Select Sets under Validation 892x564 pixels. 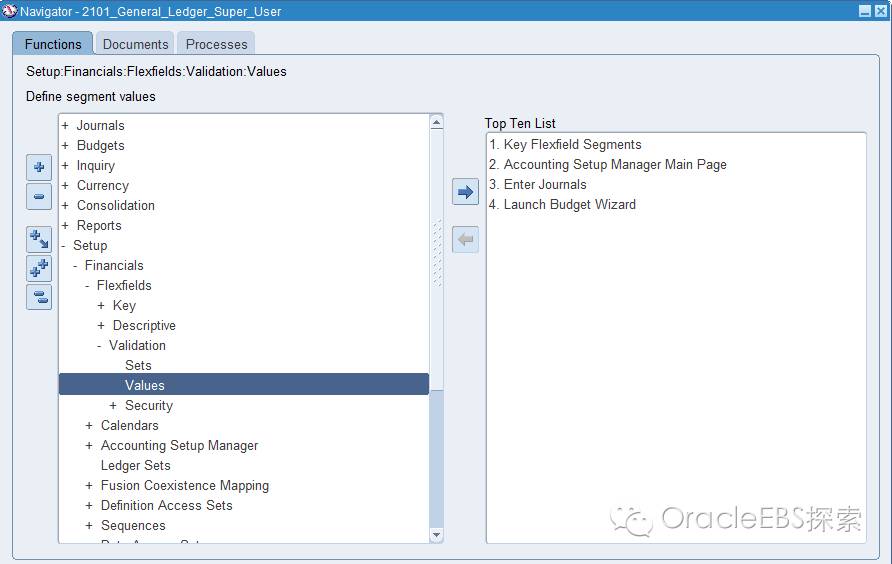(138, 365)
